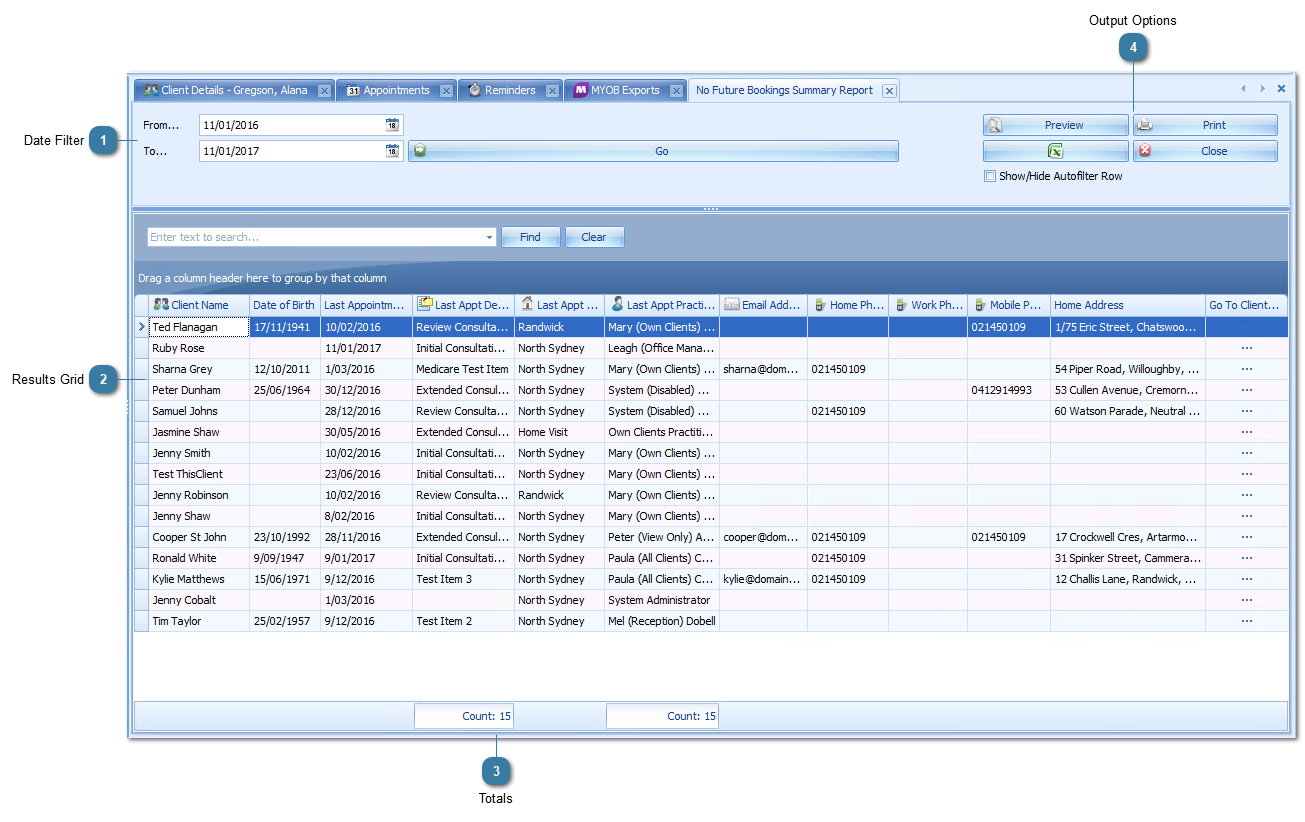Switch to the MYOB Exports tab

[625, 90]
